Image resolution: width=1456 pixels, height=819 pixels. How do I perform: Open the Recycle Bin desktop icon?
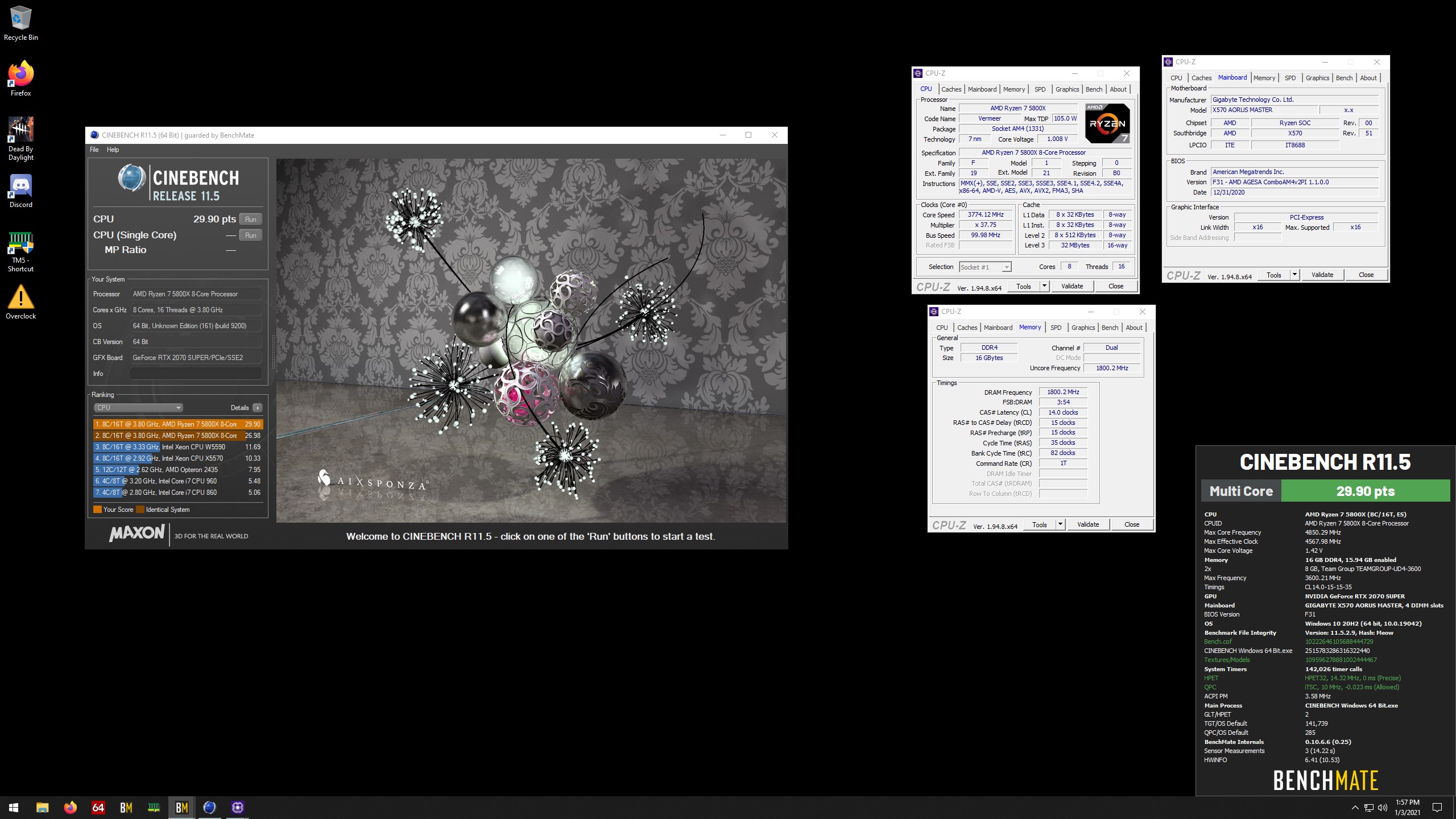pos(20,23)
